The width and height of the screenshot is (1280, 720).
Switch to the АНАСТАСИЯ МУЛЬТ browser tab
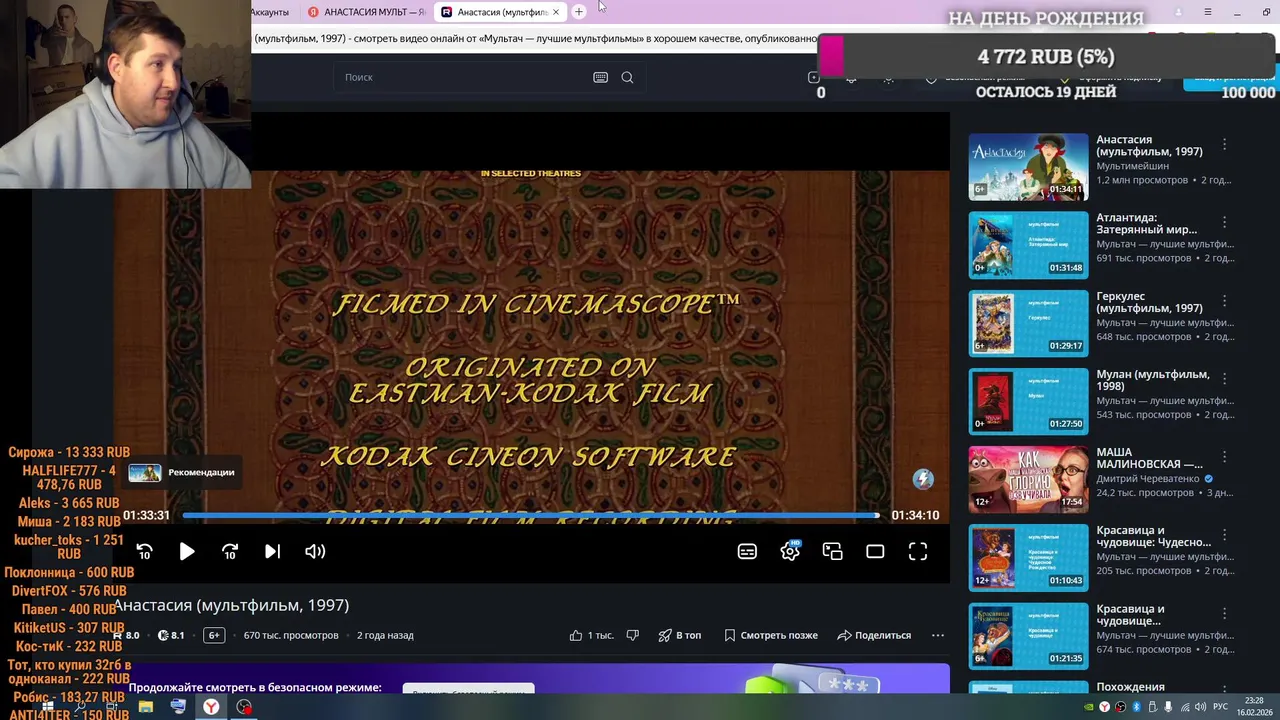coord(367,12)
